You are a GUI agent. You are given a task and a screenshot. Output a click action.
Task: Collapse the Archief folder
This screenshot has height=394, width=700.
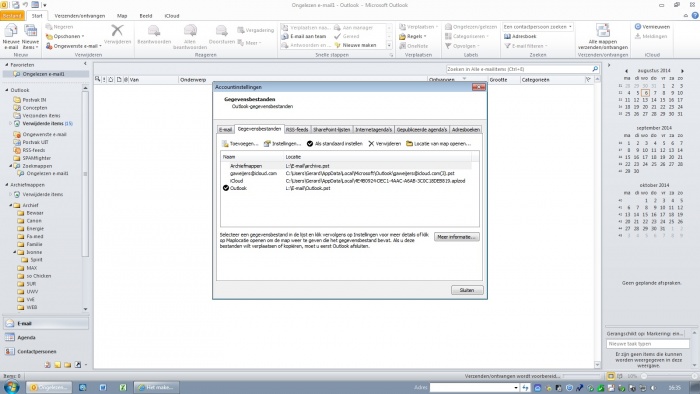(10, 205)
